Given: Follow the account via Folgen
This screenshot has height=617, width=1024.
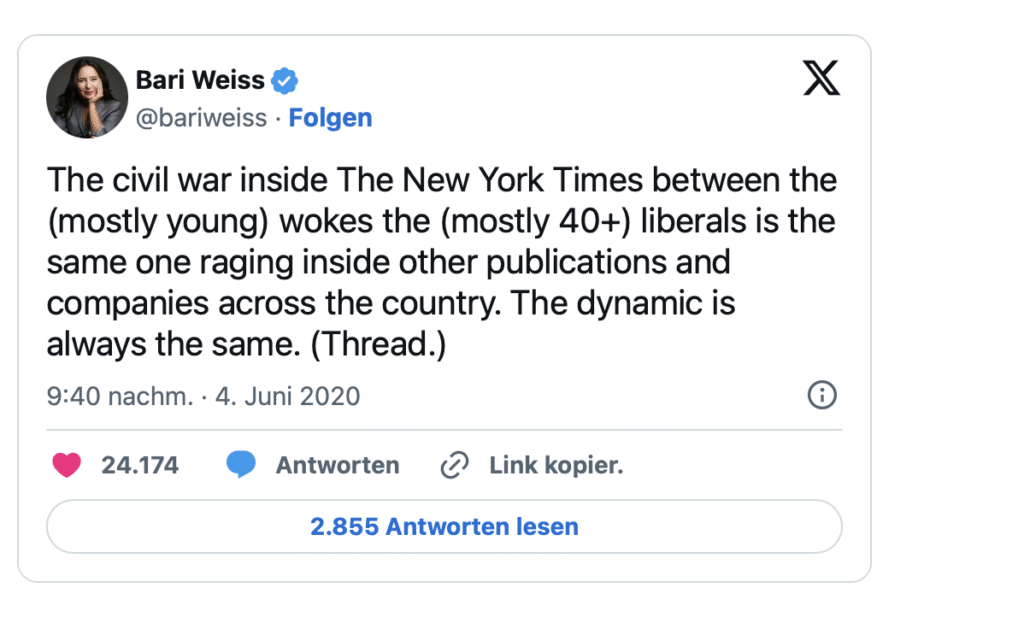Looking at the screenshot, I should (330, 118).
